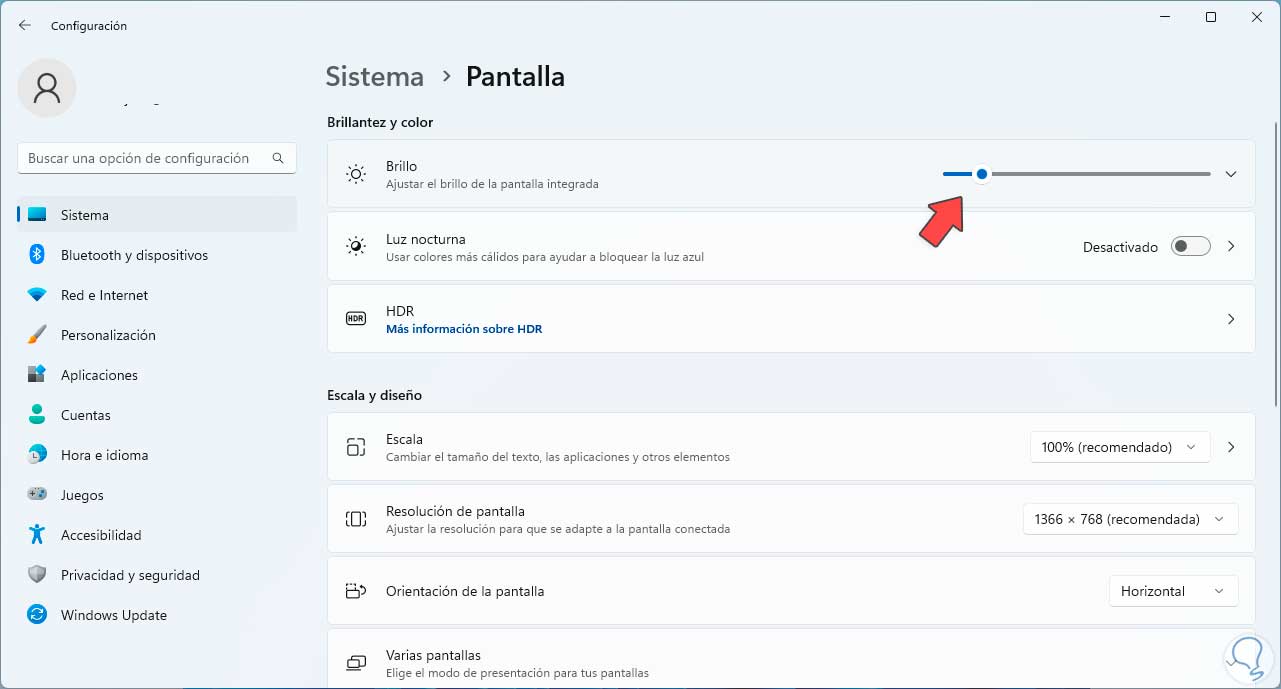The width and height of the screenshot is (1281, 689).
Task: Click the search magnifier icon
Action: [278, 158]
